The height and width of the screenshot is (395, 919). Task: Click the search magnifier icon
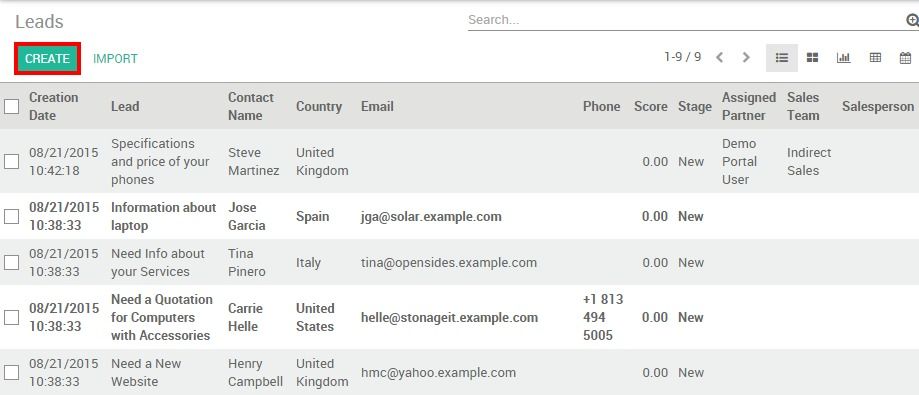coord(912,21)
